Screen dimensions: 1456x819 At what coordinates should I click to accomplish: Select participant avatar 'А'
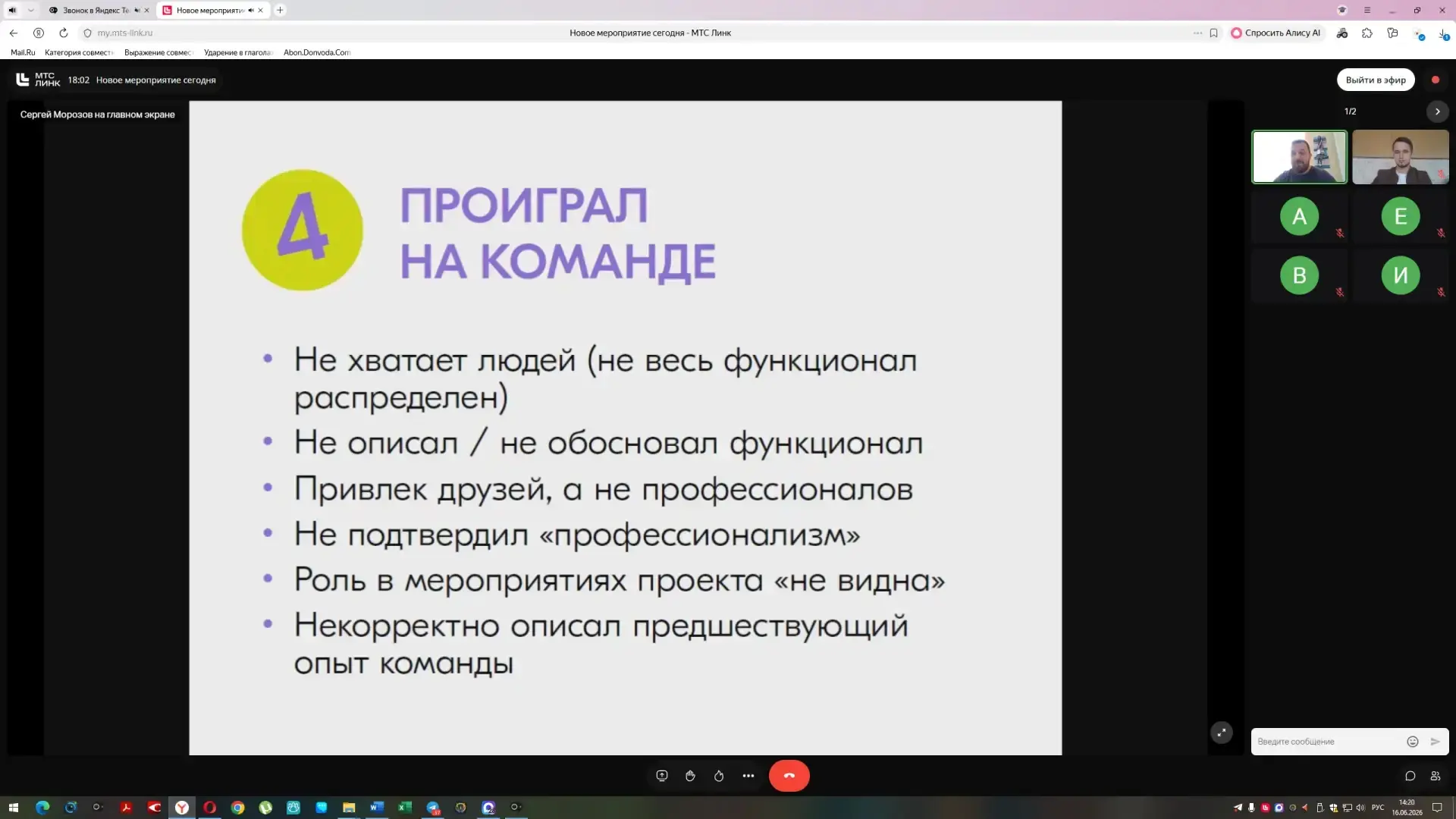pos(1299,216)
